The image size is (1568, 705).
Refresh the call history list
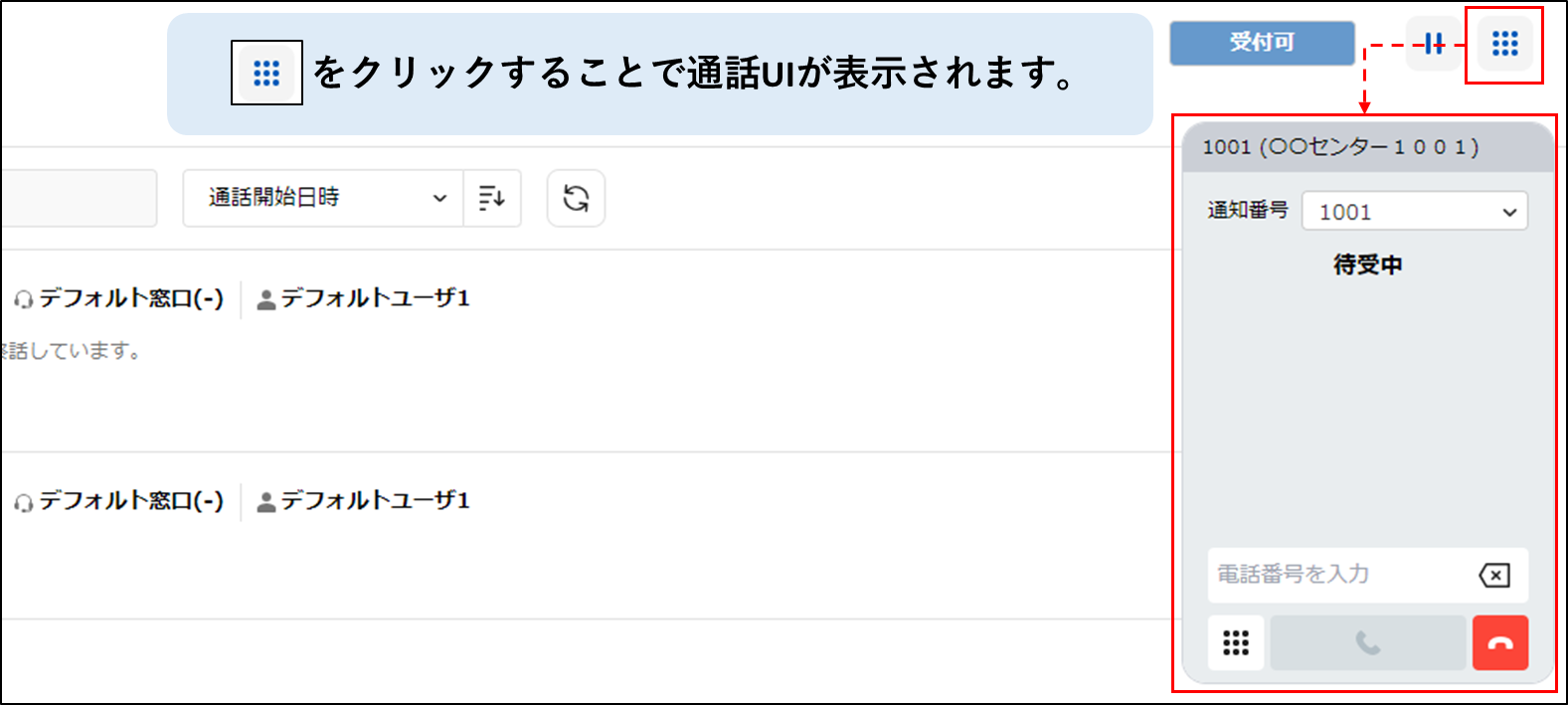pyautogui.click(x=576, y=198)
